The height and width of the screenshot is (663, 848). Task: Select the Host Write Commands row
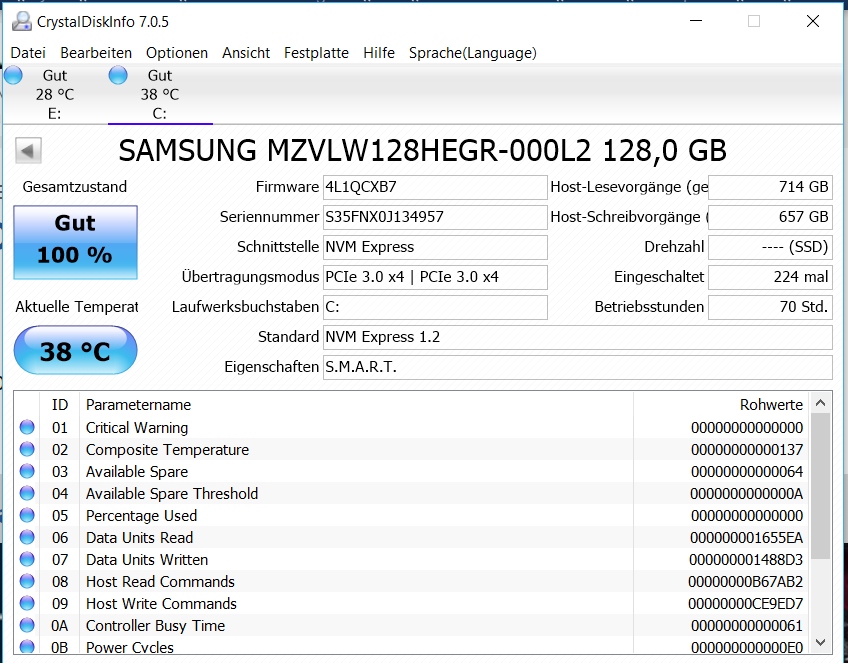412,604
